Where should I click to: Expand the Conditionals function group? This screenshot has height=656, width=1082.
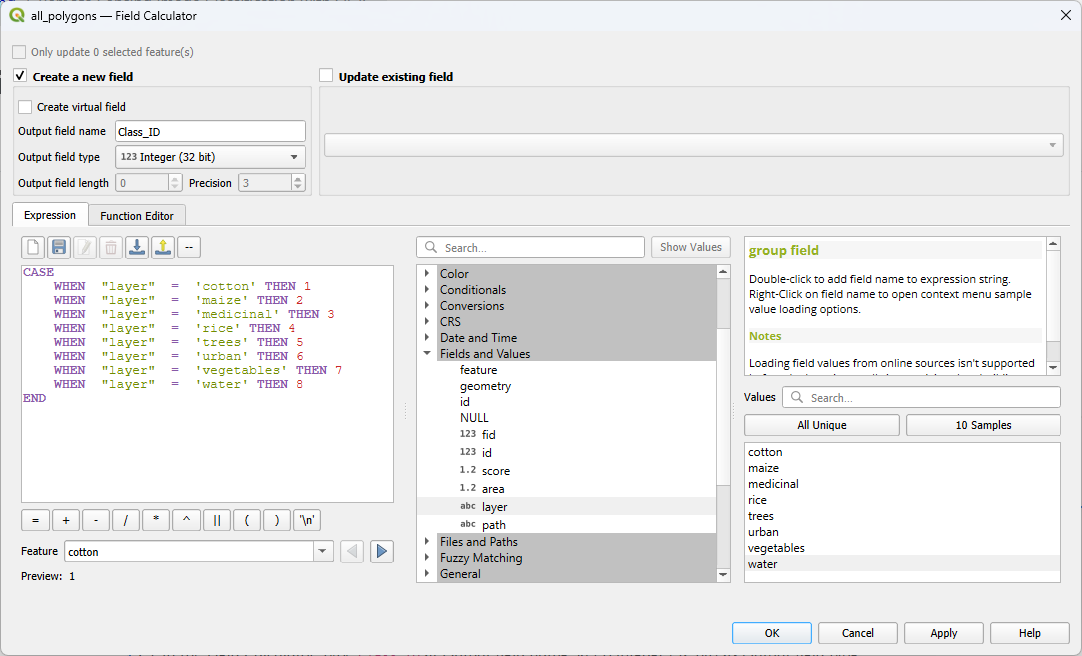[427, 290]
